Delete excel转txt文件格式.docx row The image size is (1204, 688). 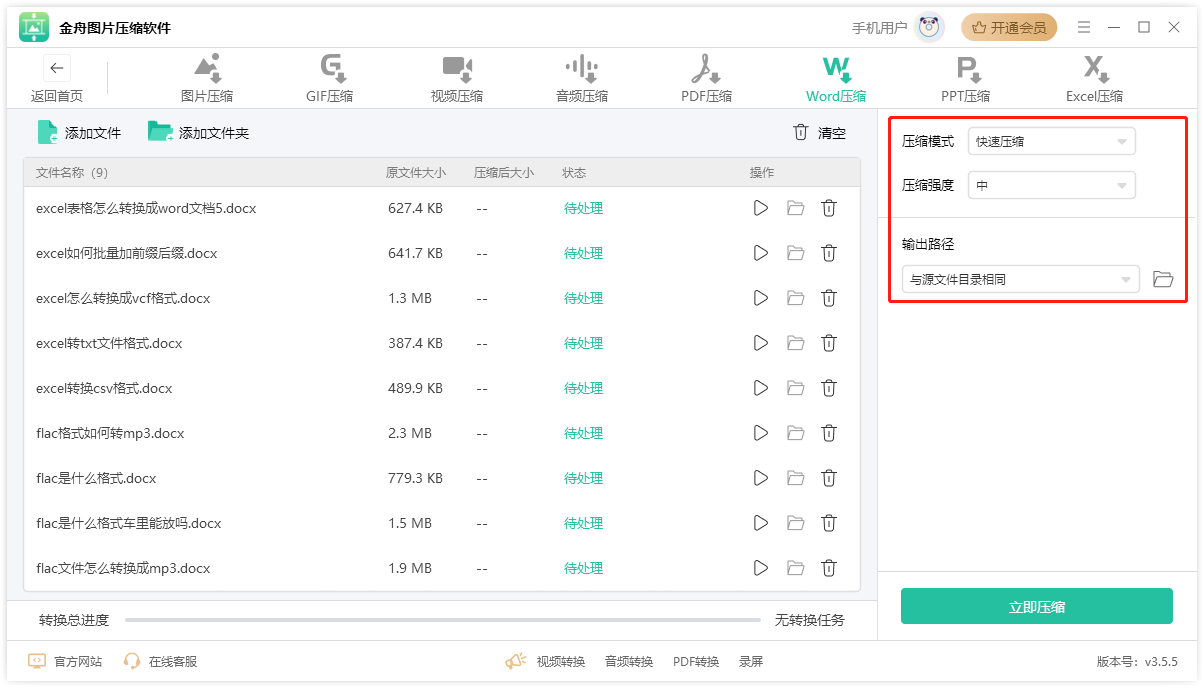point(829,343)
